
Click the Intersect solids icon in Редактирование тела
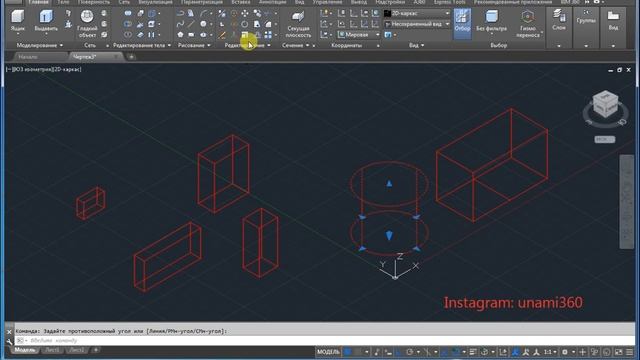(128, 35)
